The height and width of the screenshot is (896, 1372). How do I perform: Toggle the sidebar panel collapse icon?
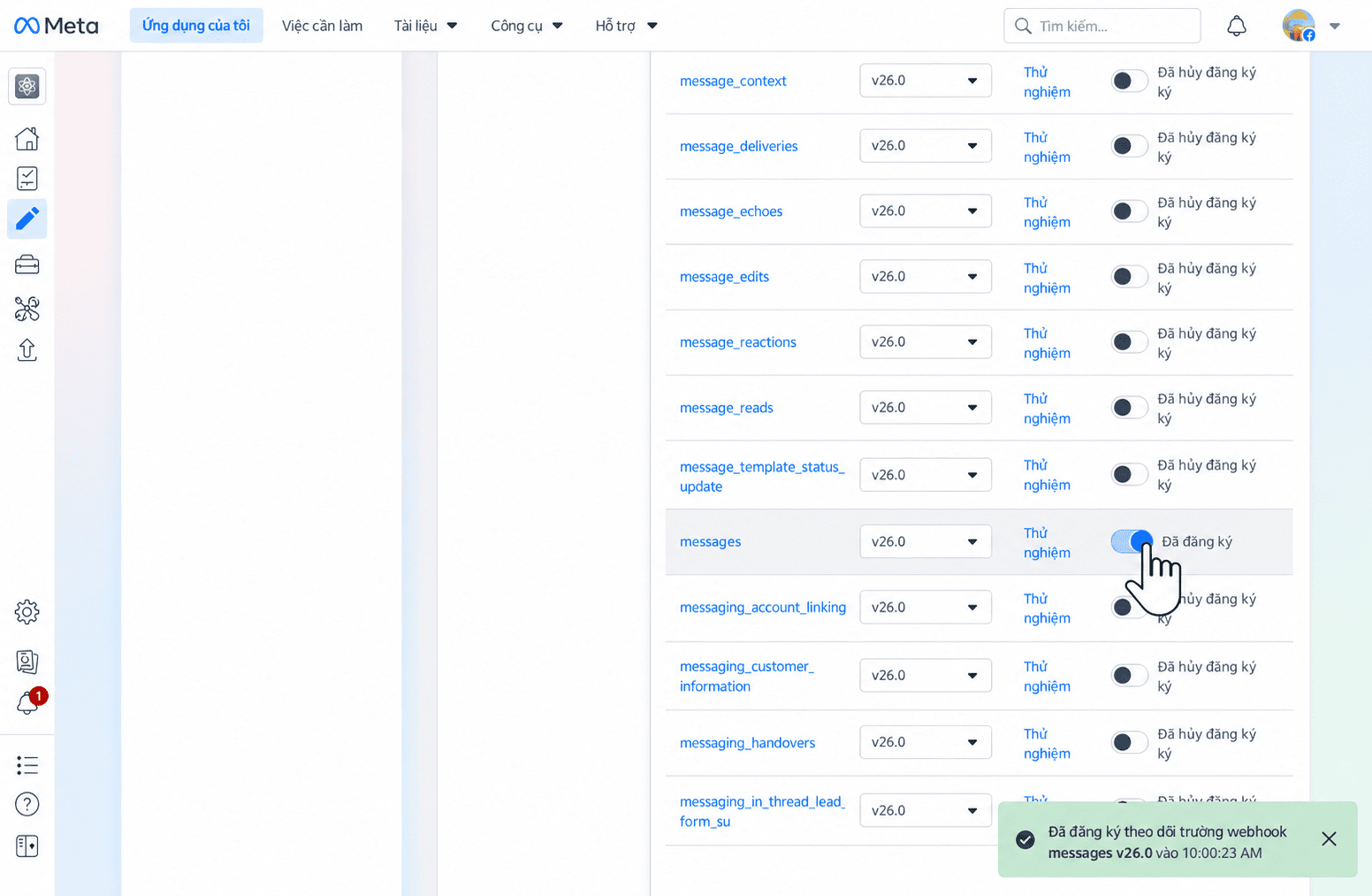27,846
